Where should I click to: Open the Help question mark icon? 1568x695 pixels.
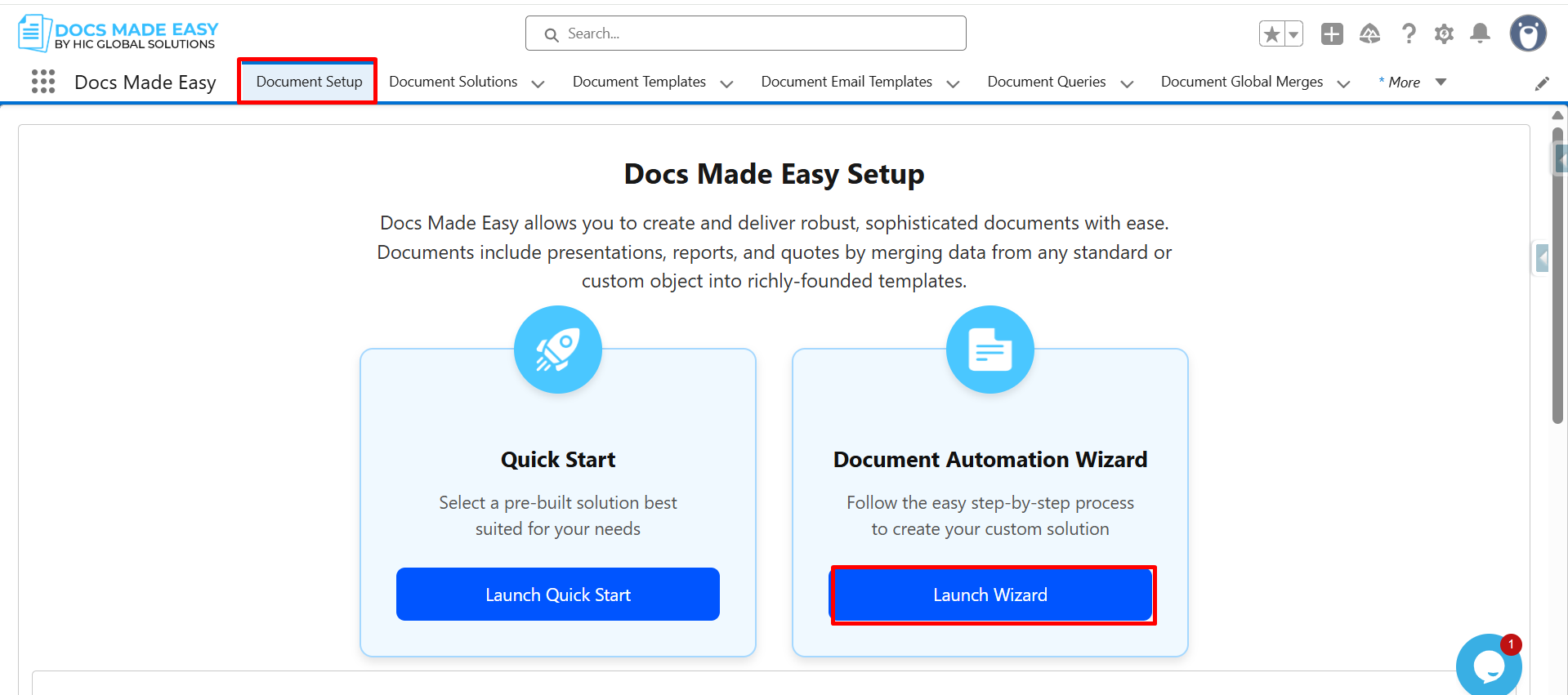point(1408,33)
